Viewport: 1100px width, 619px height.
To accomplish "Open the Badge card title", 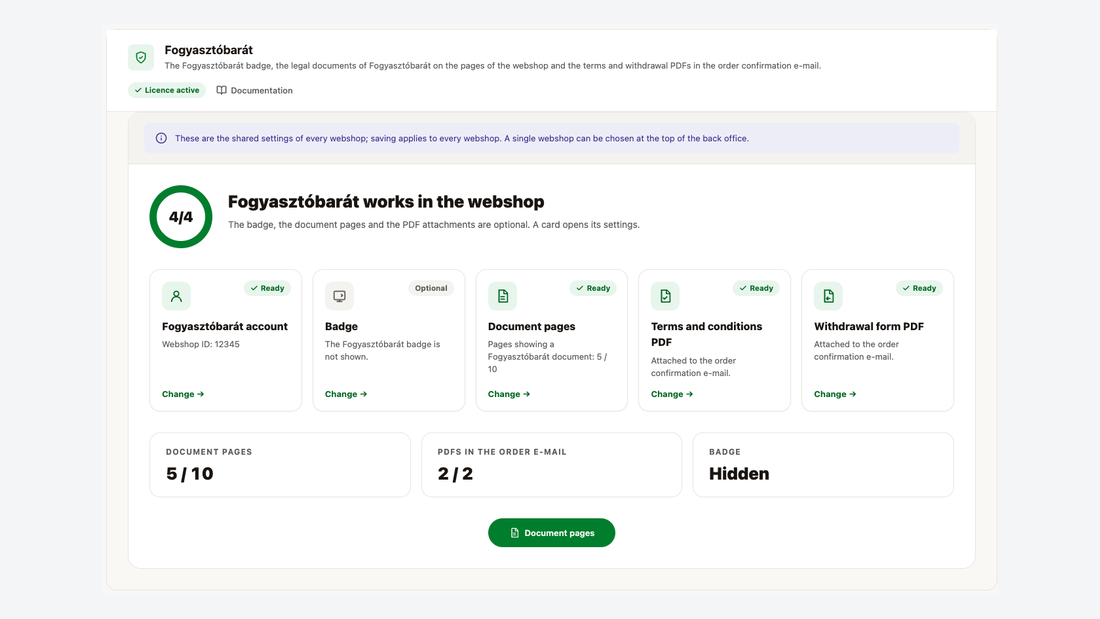I will 341,326.
